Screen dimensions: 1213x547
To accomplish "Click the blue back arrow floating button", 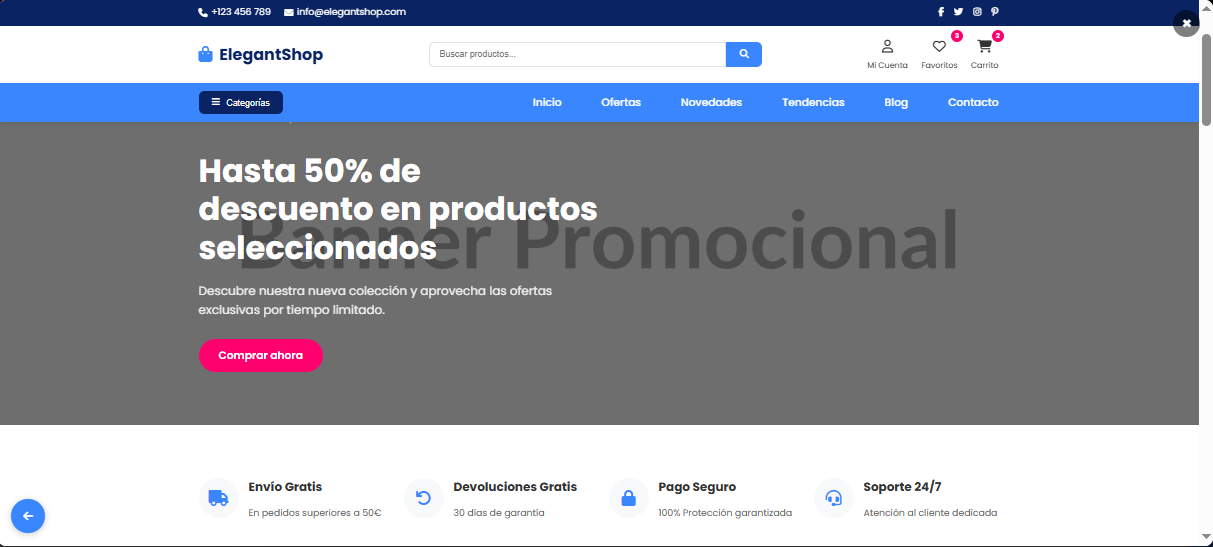I will coord(28,516).
